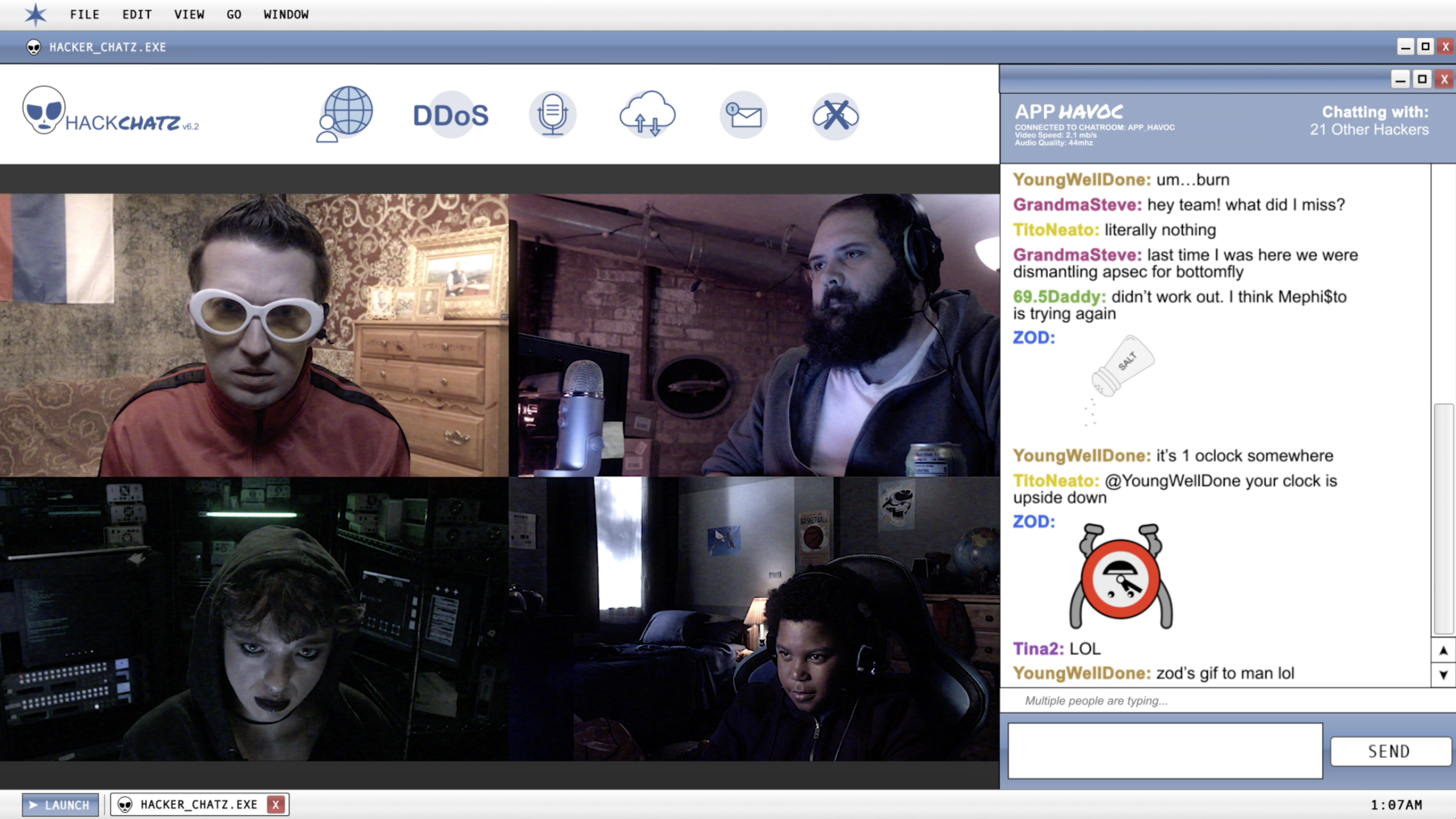Click the HackChatz alien skull logo
Viewport: 1456px width, 819px height.
click(43, 111)
